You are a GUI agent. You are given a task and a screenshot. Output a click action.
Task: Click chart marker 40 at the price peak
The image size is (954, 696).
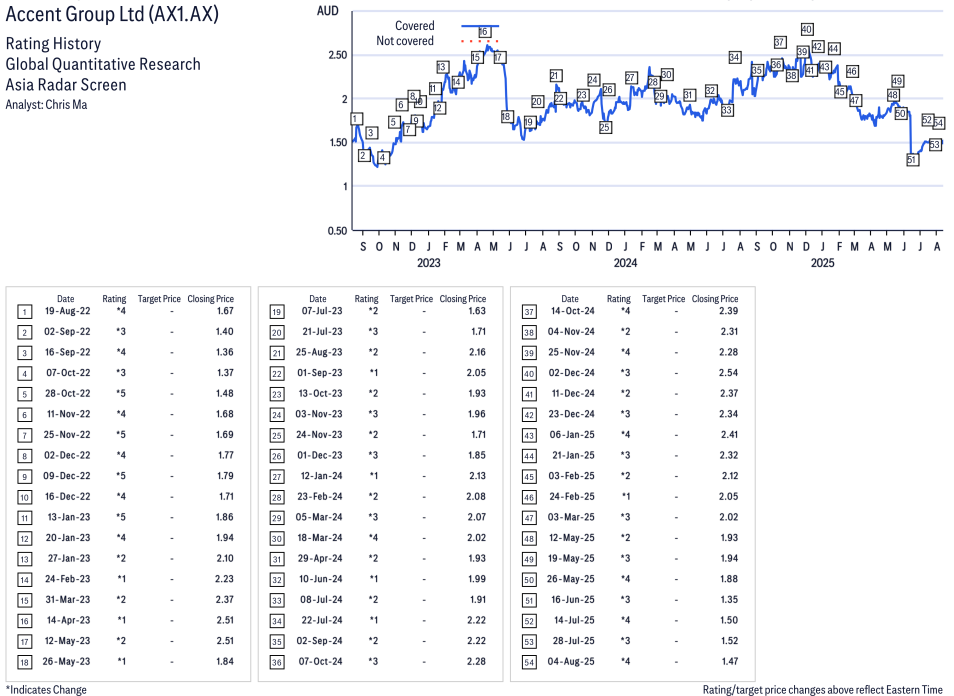[x=807, y=29]
